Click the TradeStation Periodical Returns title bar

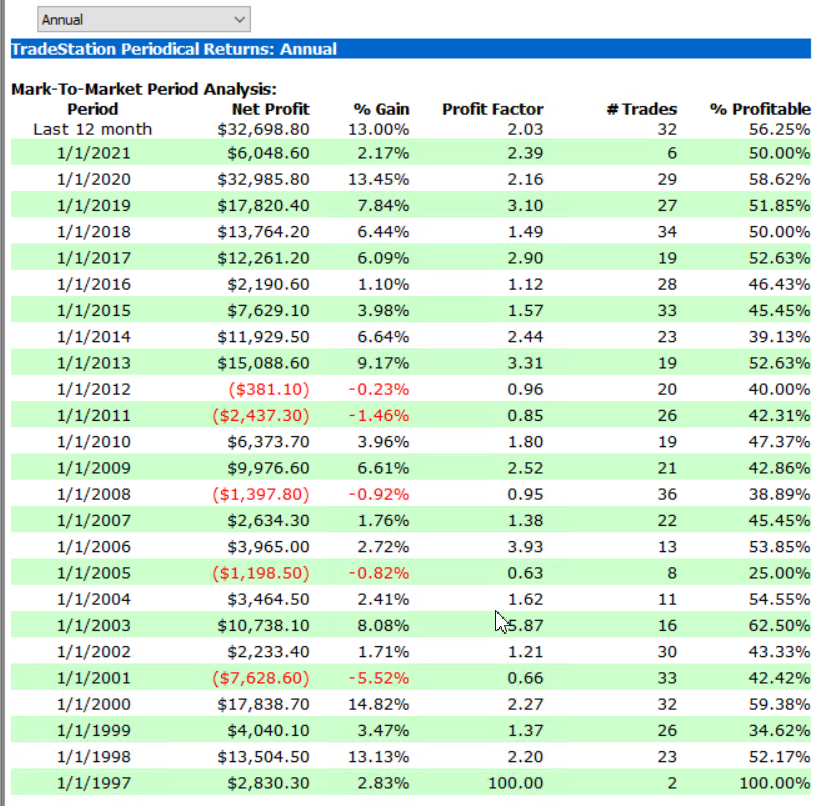[x=174, y=49]
